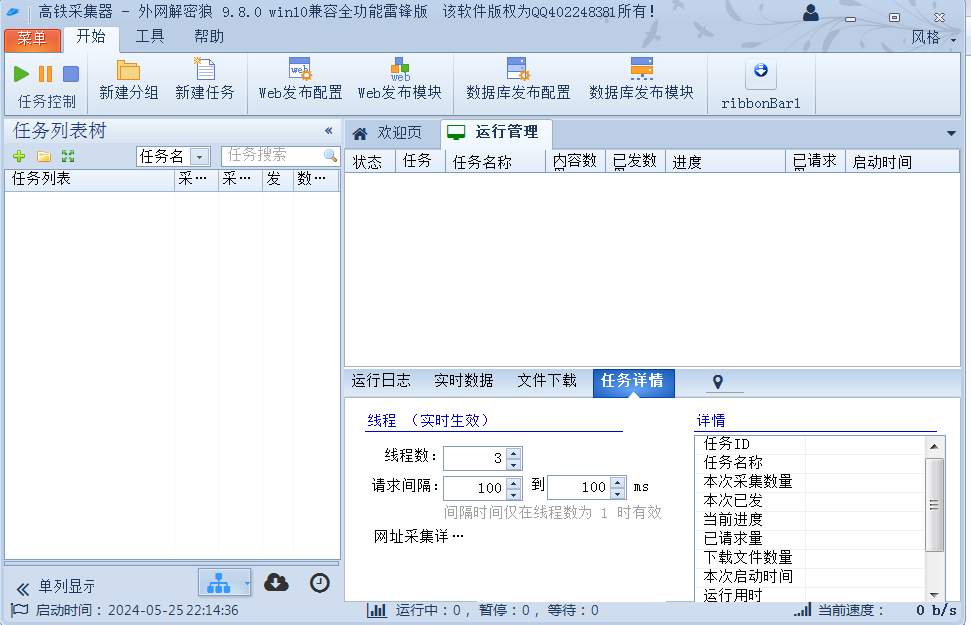Click the 网址采集详… label

418,536
